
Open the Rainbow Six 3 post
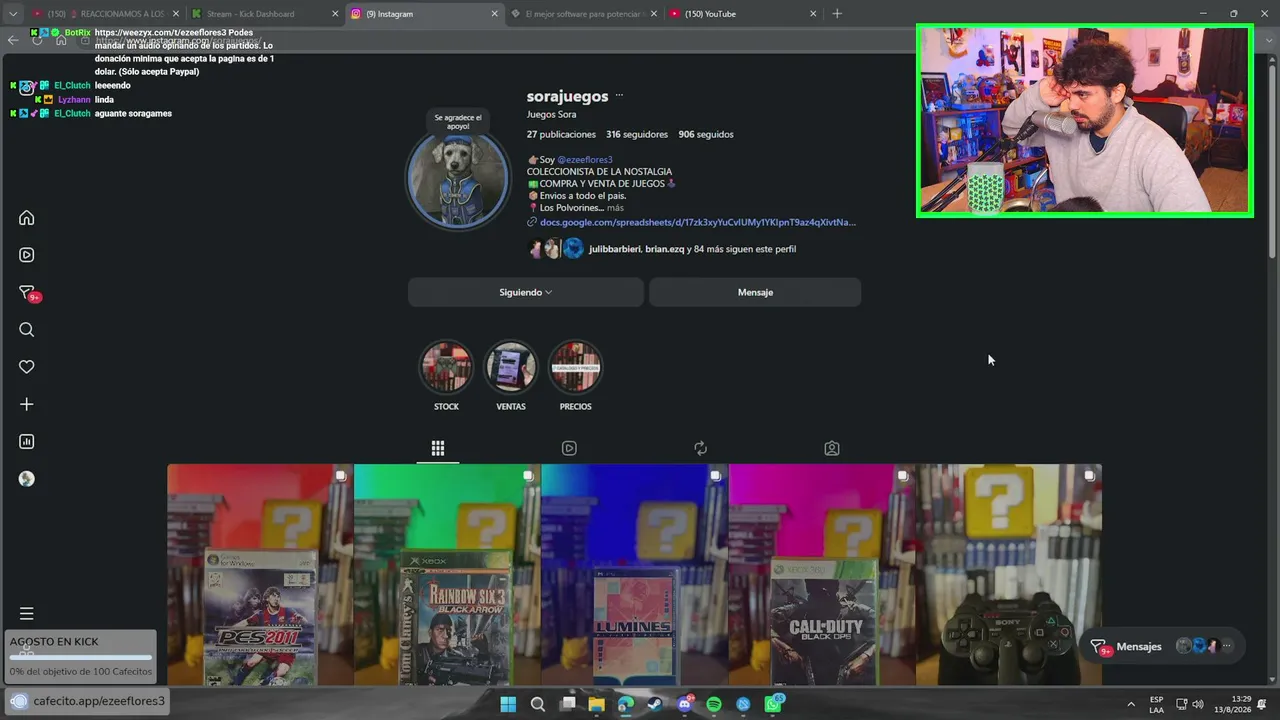click(447, 575)
